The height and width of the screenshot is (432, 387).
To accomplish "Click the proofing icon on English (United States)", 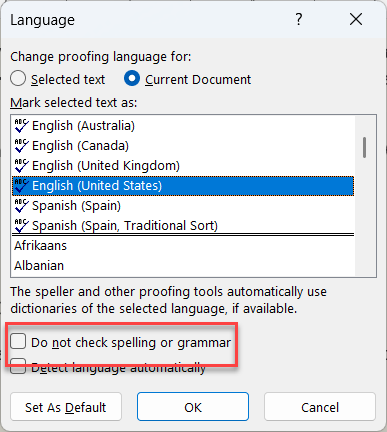I will pos(21,186).
